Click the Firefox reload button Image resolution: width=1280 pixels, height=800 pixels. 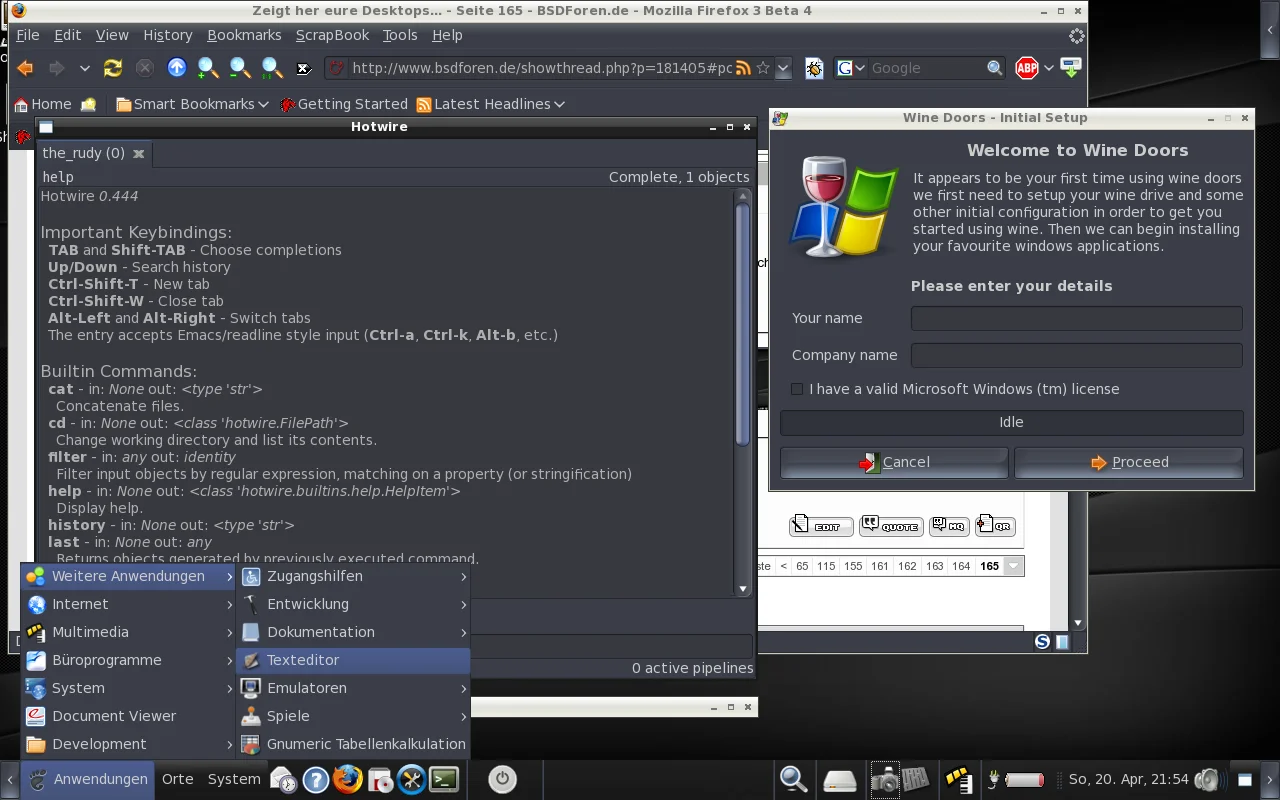[113, 68]
